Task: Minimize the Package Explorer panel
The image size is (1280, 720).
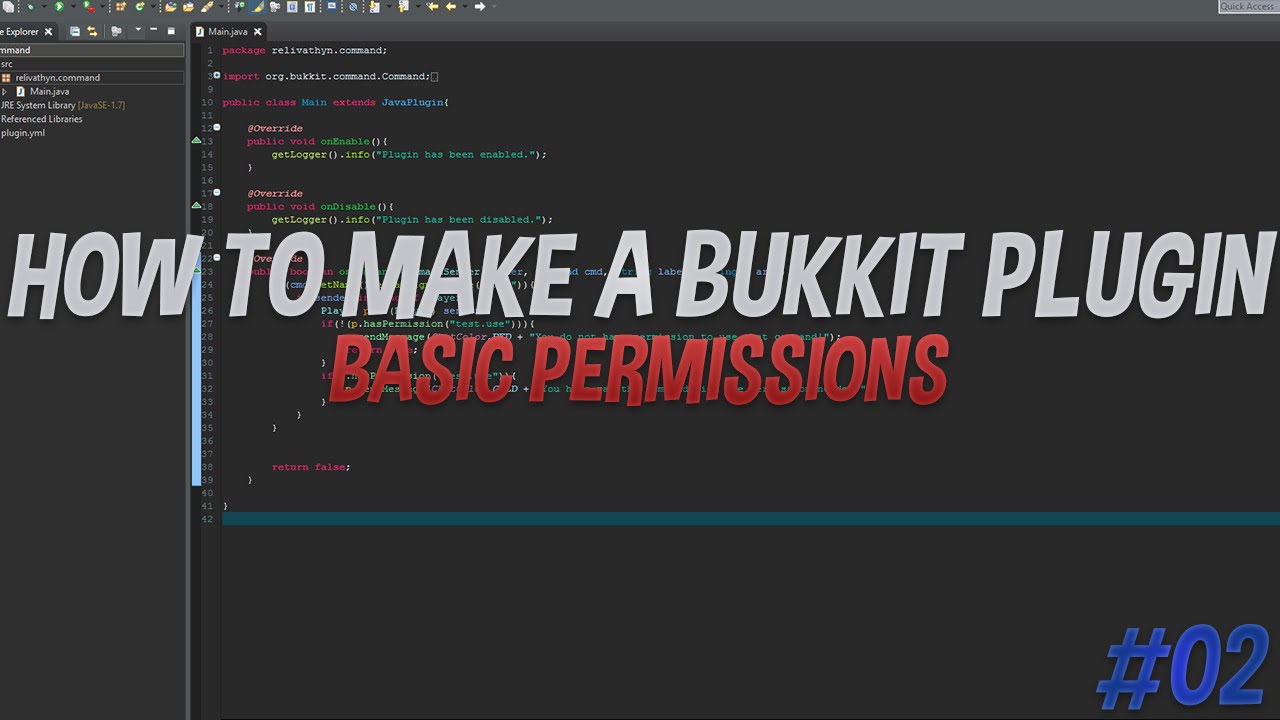Action: 153,30
